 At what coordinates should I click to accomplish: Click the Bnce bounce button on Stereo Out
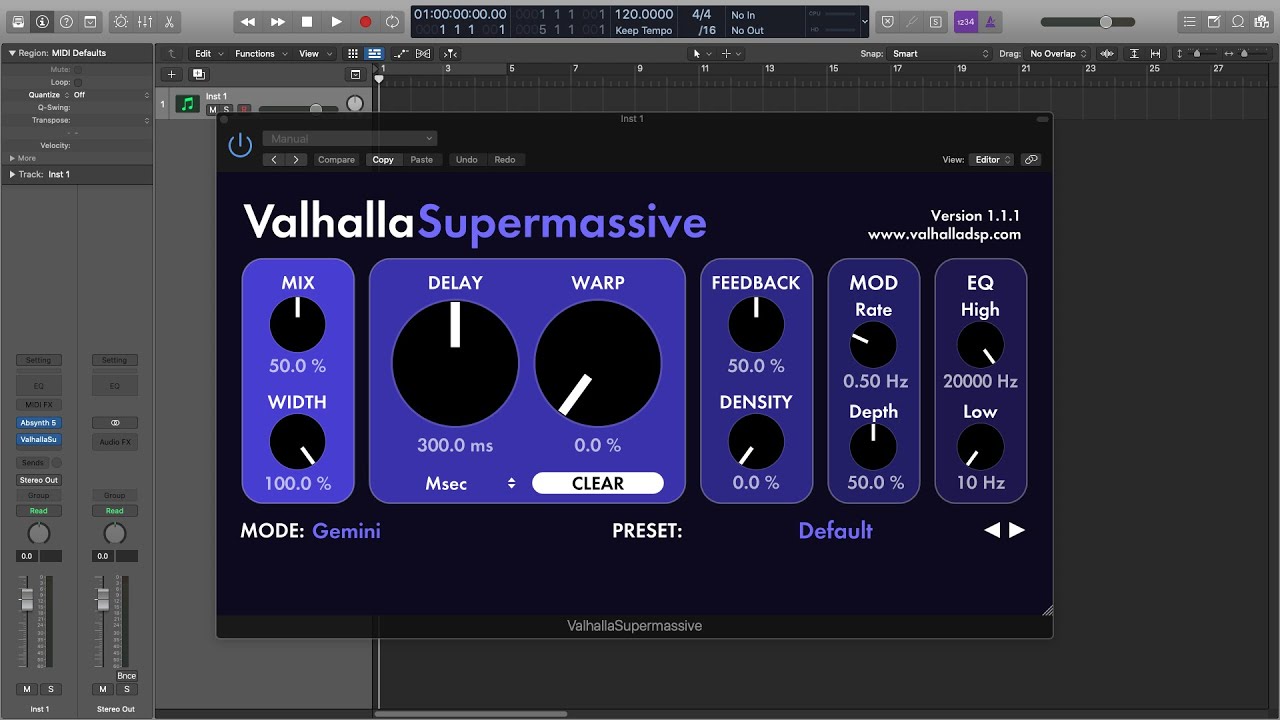pos(126,676)
